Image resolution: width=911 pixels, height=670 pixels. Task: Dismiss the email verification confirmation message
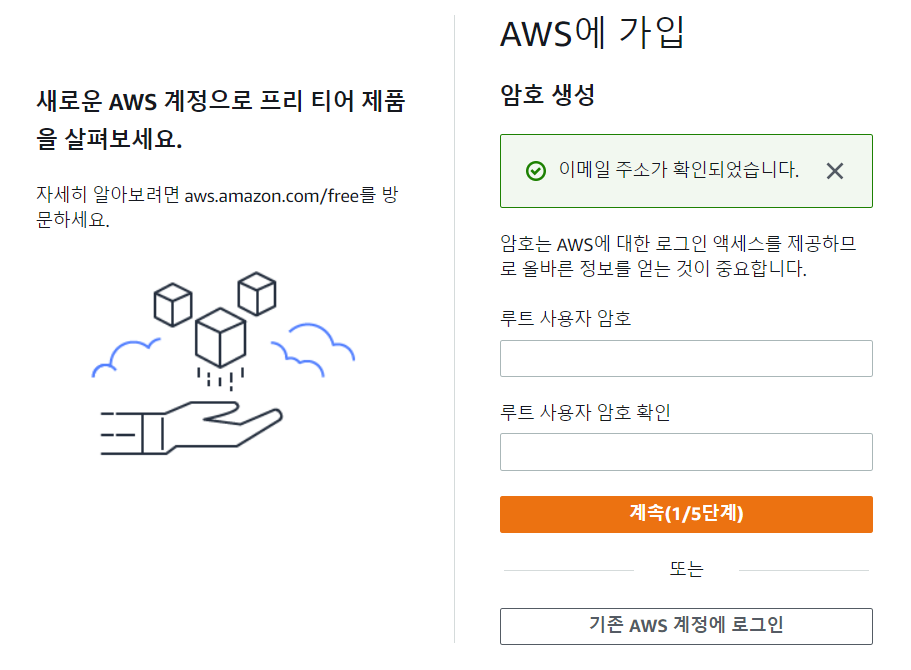coord(834,170)
